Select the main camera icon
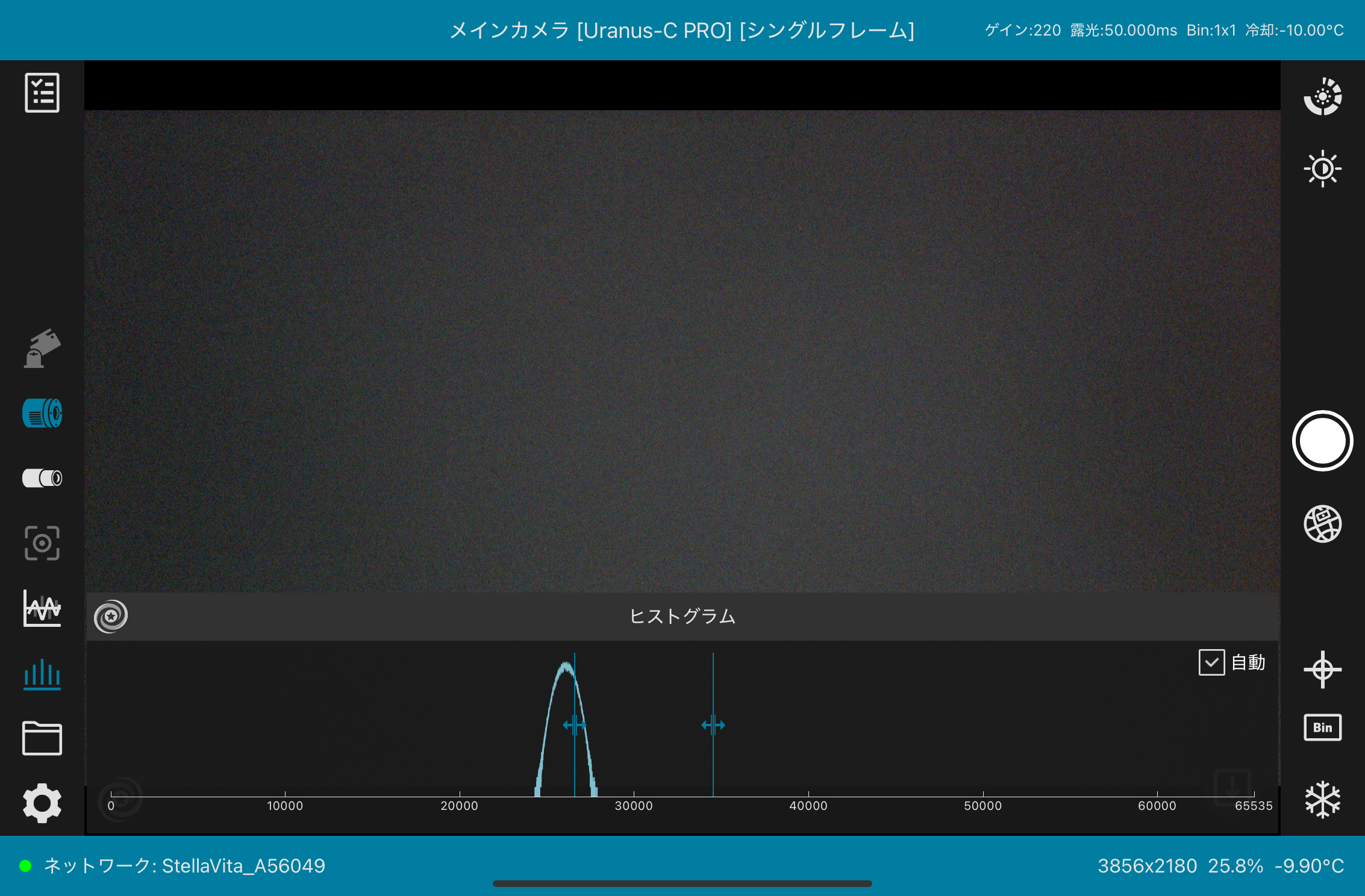The width and height of the screenshot is (1365, 896). [x=42, y=413]
